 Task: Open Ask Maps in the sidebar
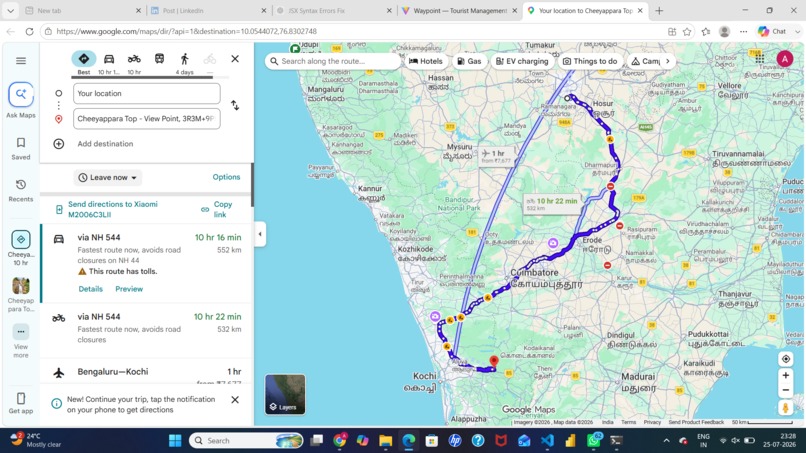point(21,101)
